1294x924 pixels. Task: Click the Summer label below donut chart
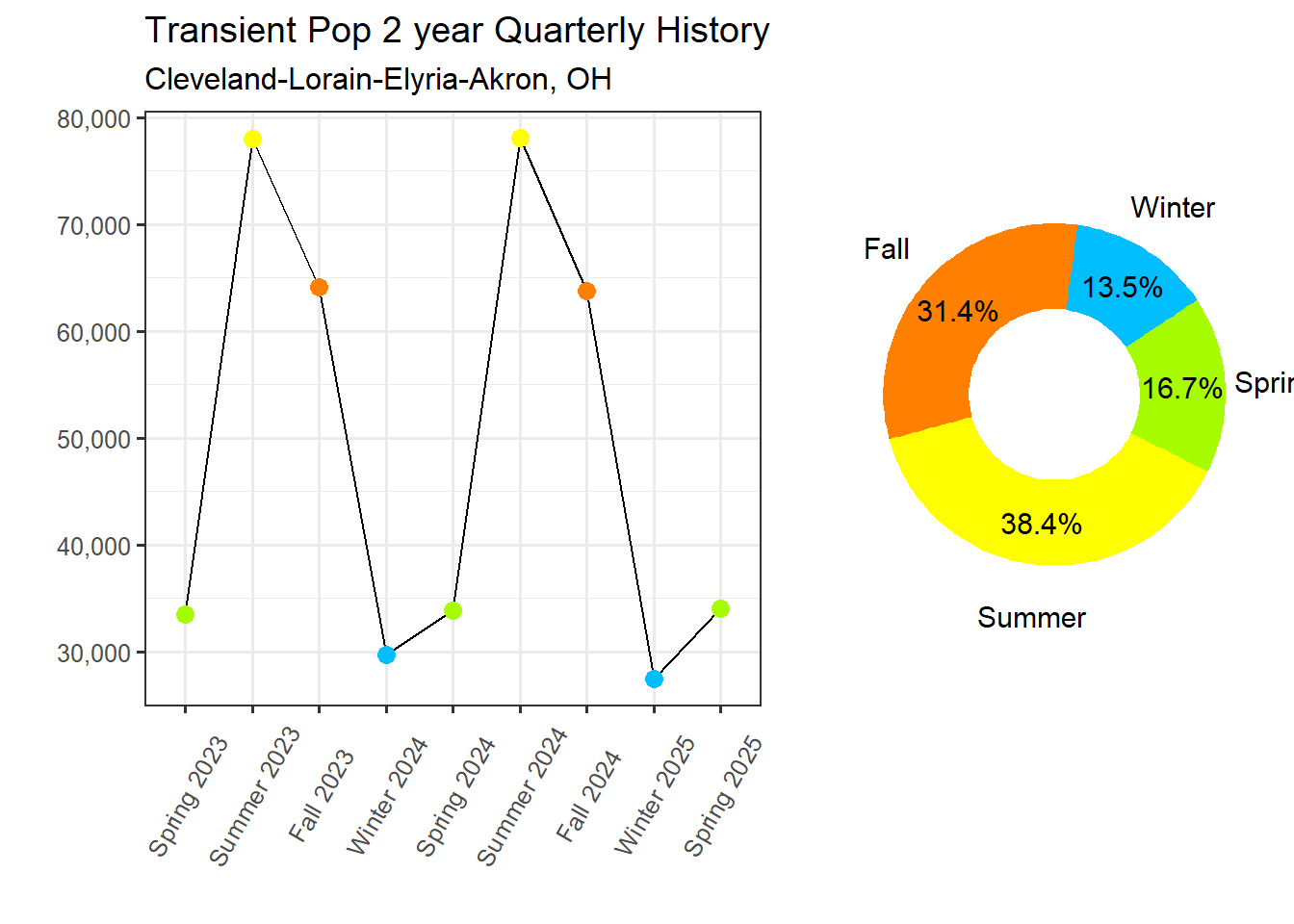pos(1031,618)
